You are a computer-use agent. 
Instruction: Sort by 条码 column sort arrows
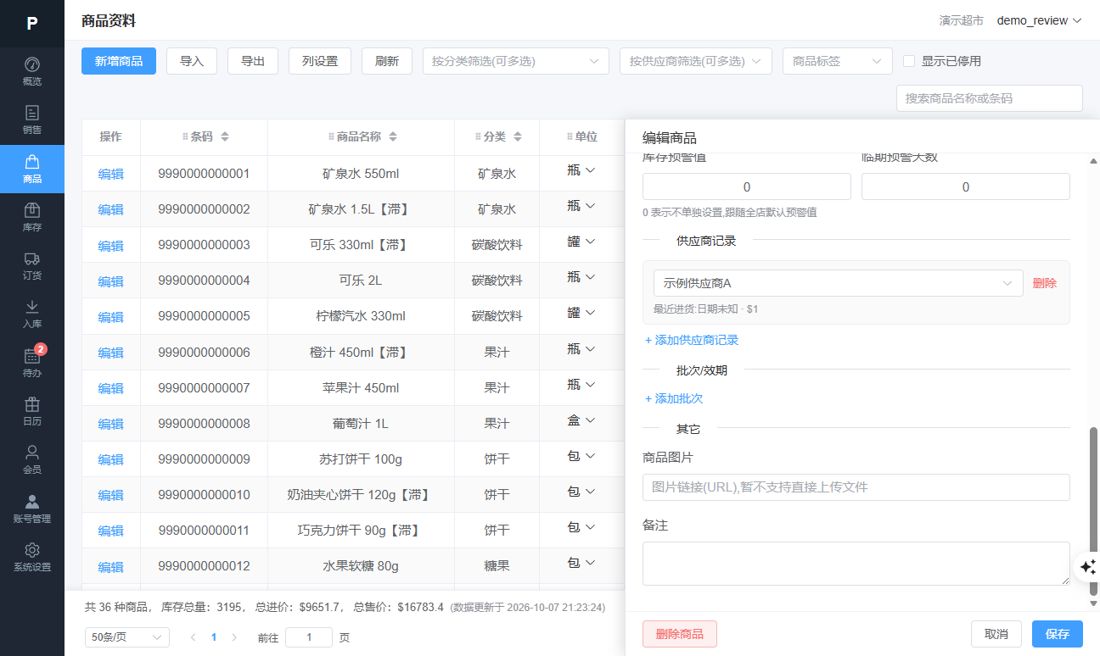pos(224,137)
